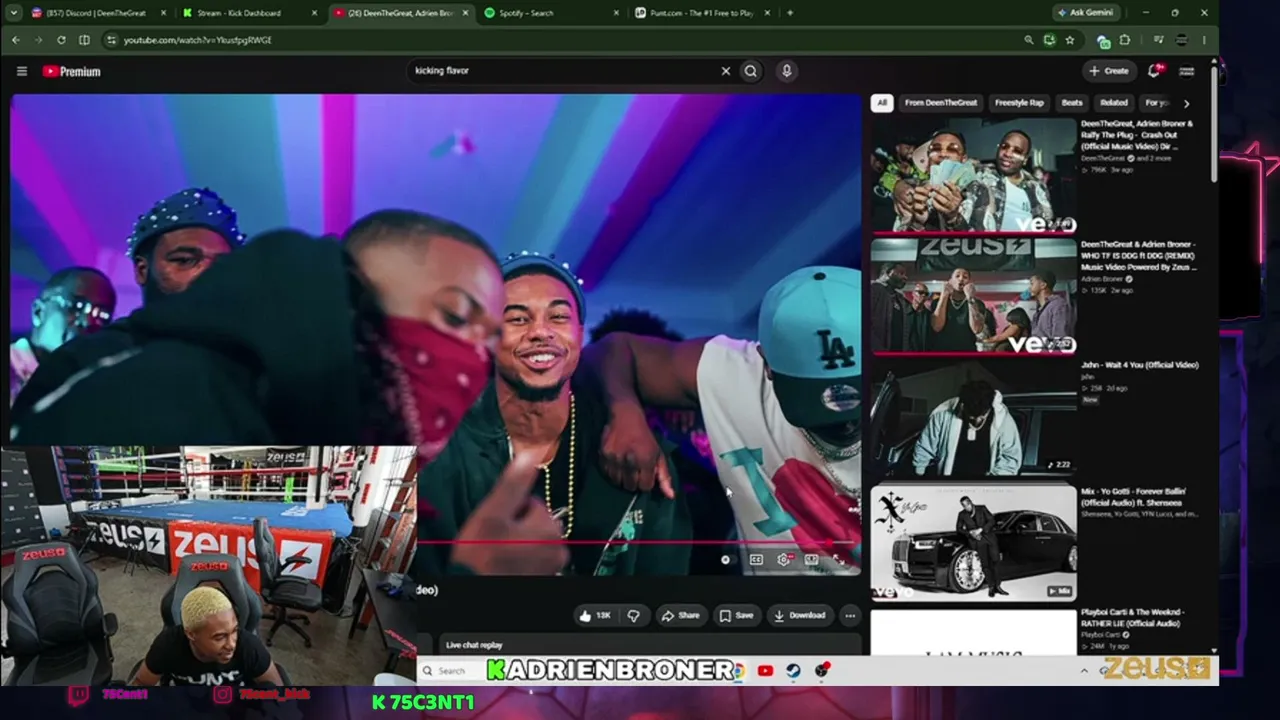Open video player settings gear
This screenshot has width=1280, height=720.
784,560
